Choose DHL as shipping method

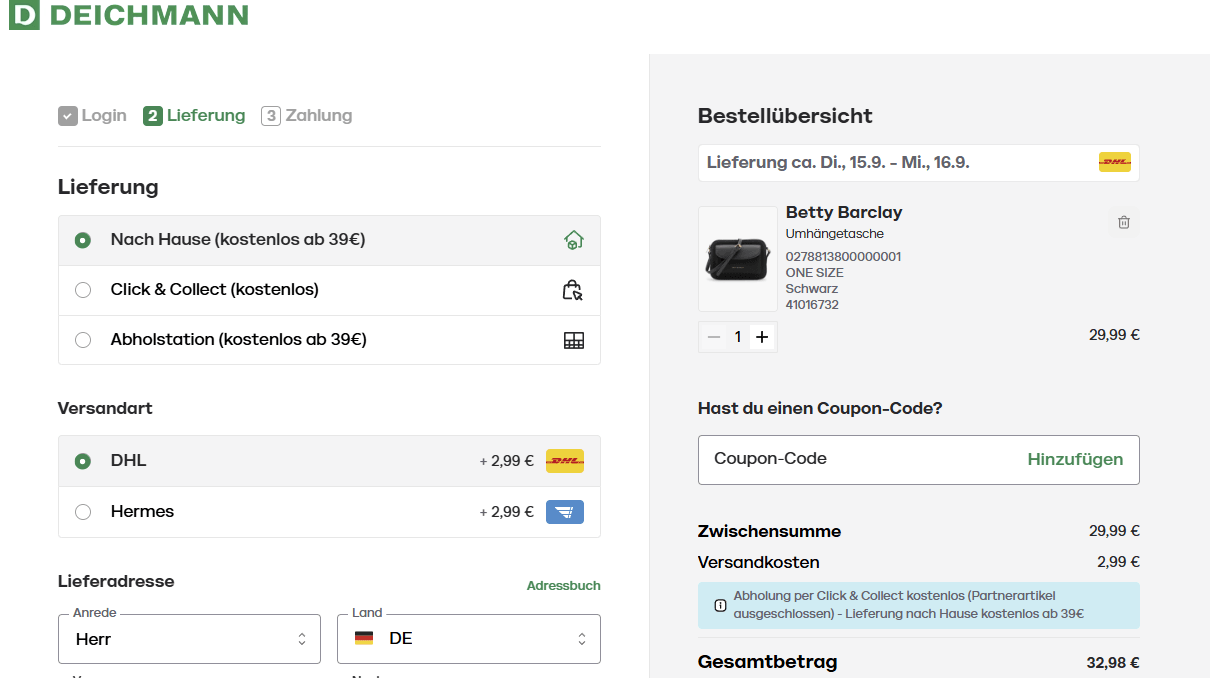click(329, 461)
